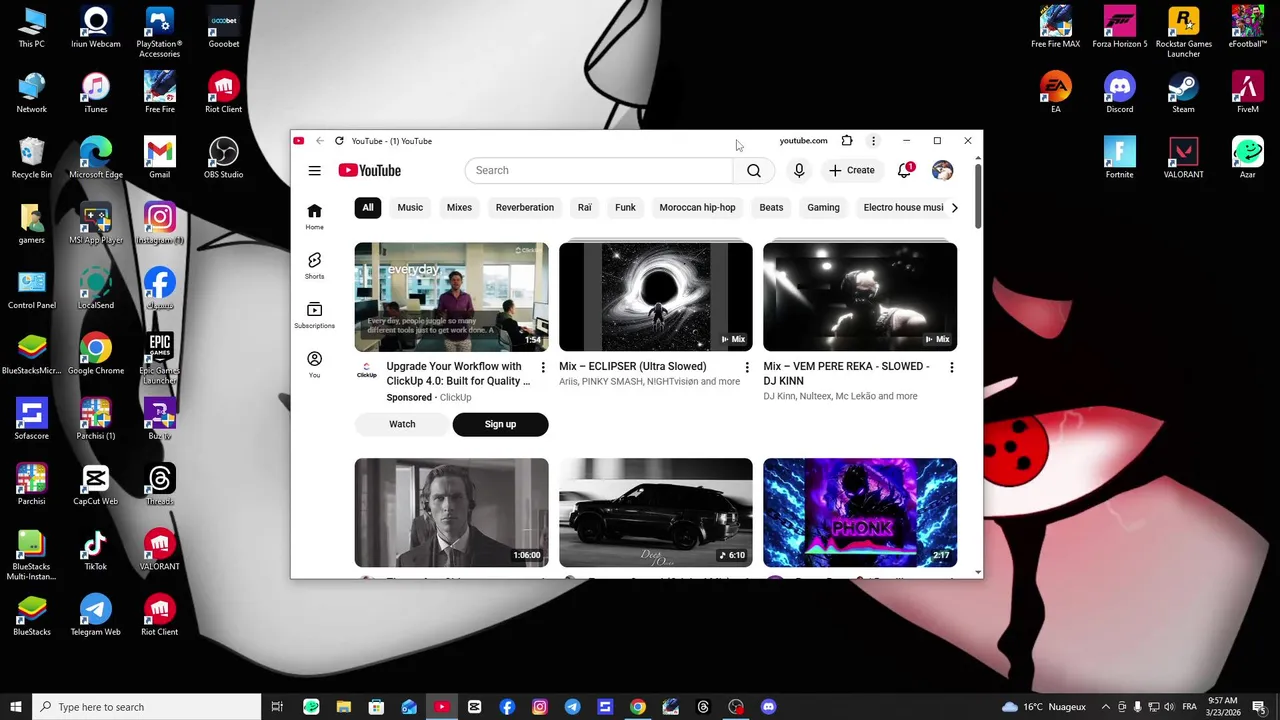The width and height of the screenshot is (1280, 720).
Task: Reload the YouTube app page
Action: [339, 141]
